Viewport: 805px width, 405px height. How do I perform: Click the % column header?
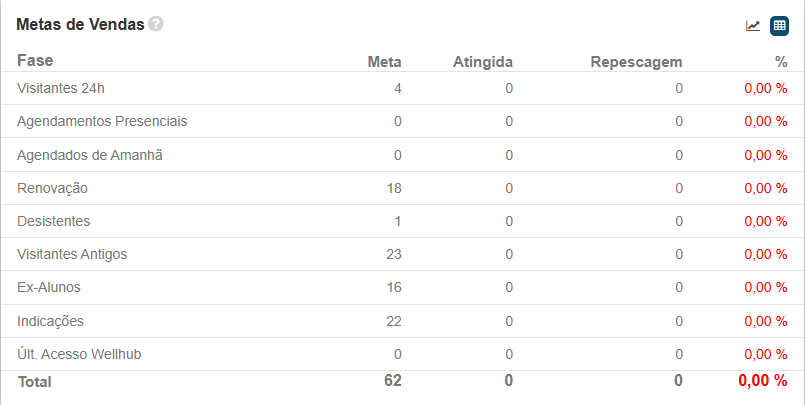pos(781,62)
